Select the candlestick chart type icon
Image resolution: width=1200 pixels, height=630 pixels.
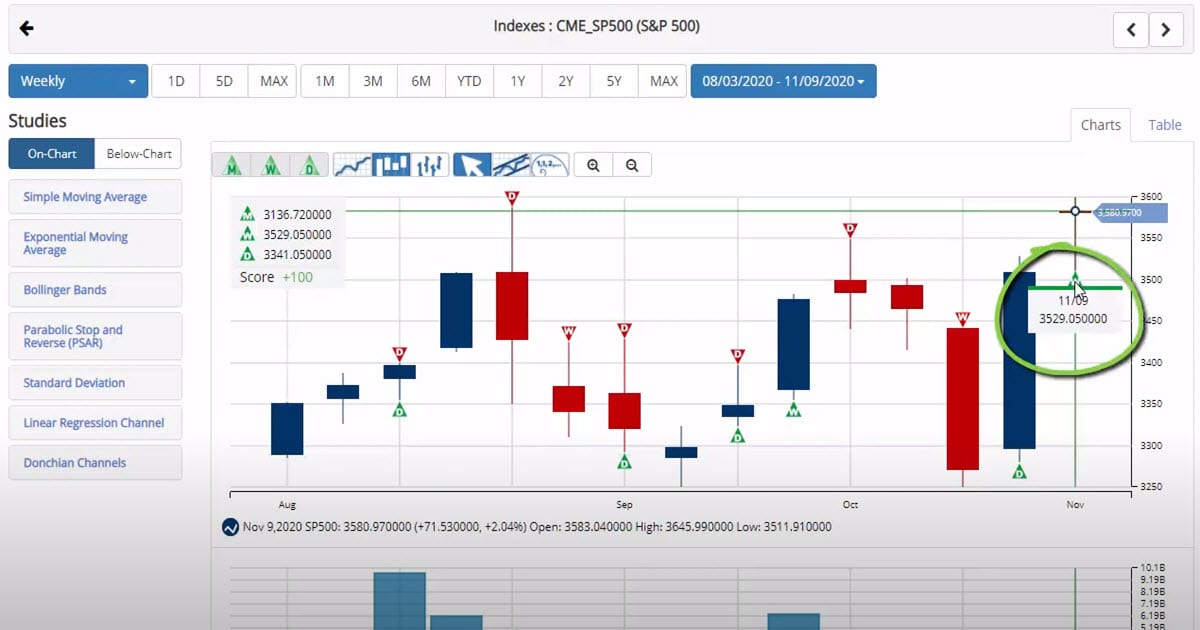click(391, 166)
